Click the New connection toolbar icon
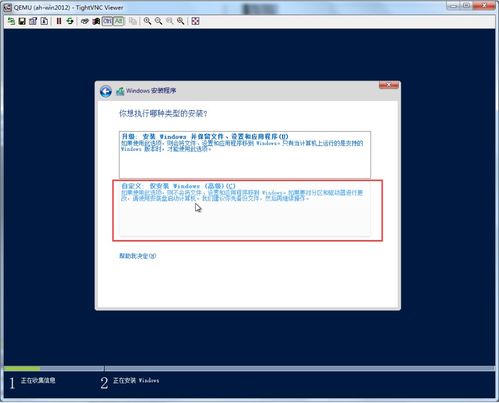 [x=11, y=21]
